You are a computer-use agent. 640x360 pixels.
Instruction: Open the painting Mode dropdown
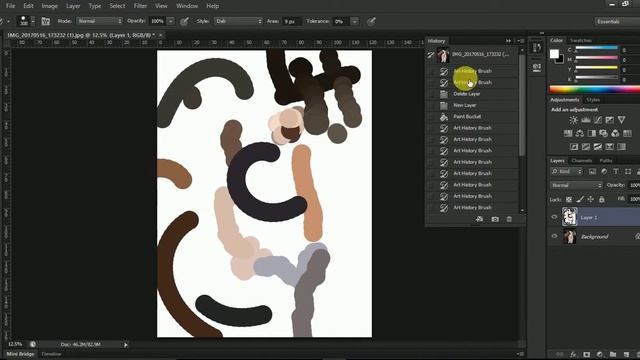tap(99, 21)
